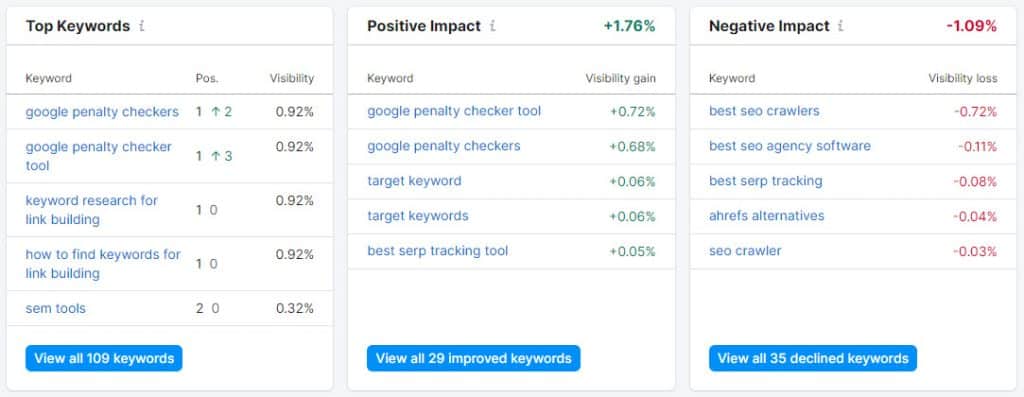This screenshot has width=1024, height=397.
Task: Select 'how to find keywords for link building'
Action: [x=103, y=264]
